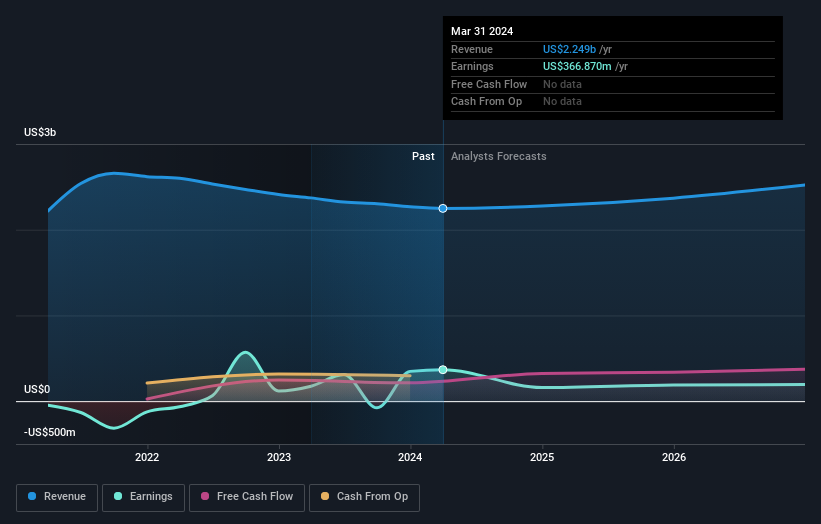Click the blue Revenue legend dot

32,496
